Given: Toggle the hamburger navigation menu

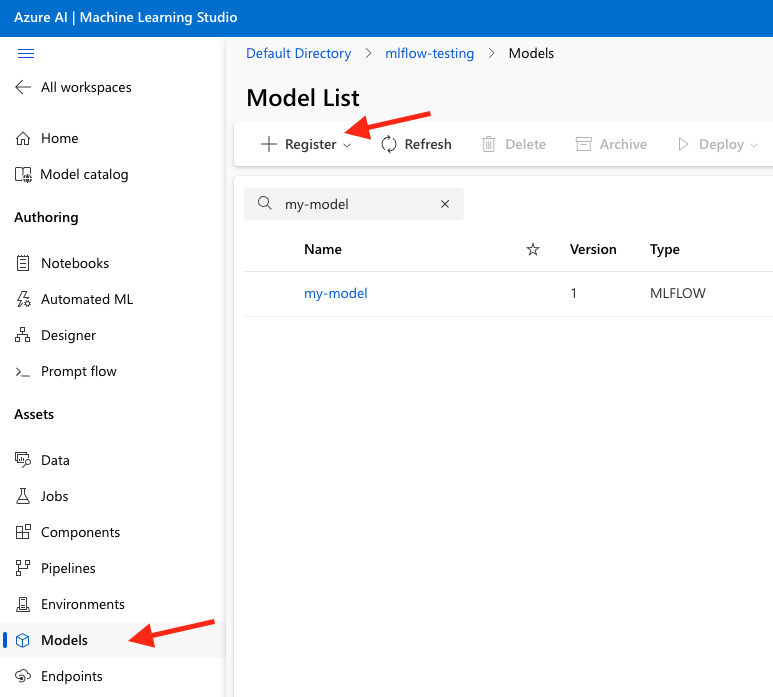Looking at the screenshot, I should click(26, 53).
